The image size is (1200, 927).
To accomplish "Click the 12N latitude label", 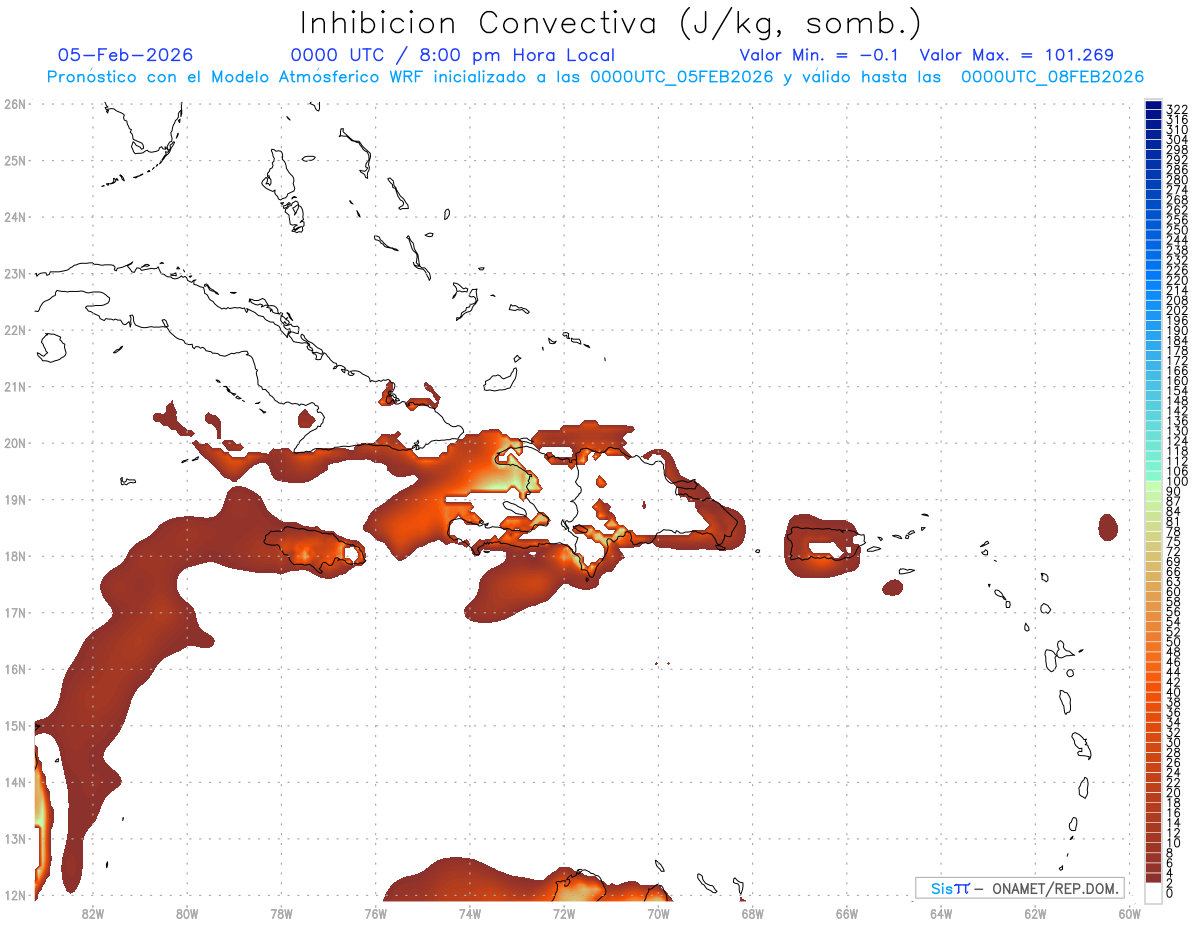I will point(14,895).
